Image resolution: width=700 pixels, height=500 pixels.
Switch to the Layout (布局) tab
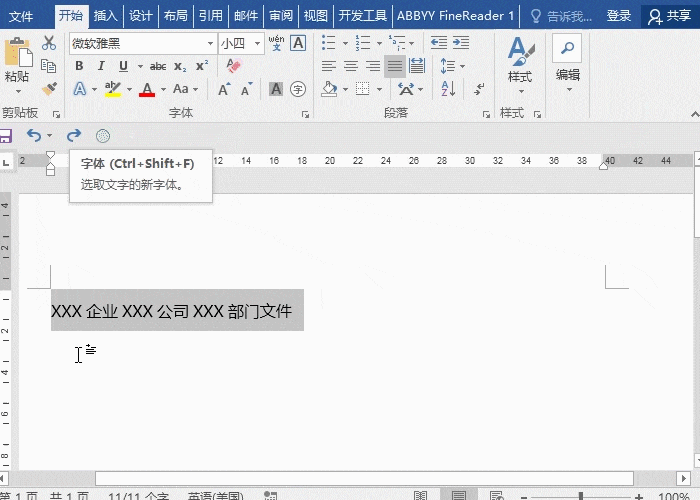pyautogui.click(x=175, y=16)
